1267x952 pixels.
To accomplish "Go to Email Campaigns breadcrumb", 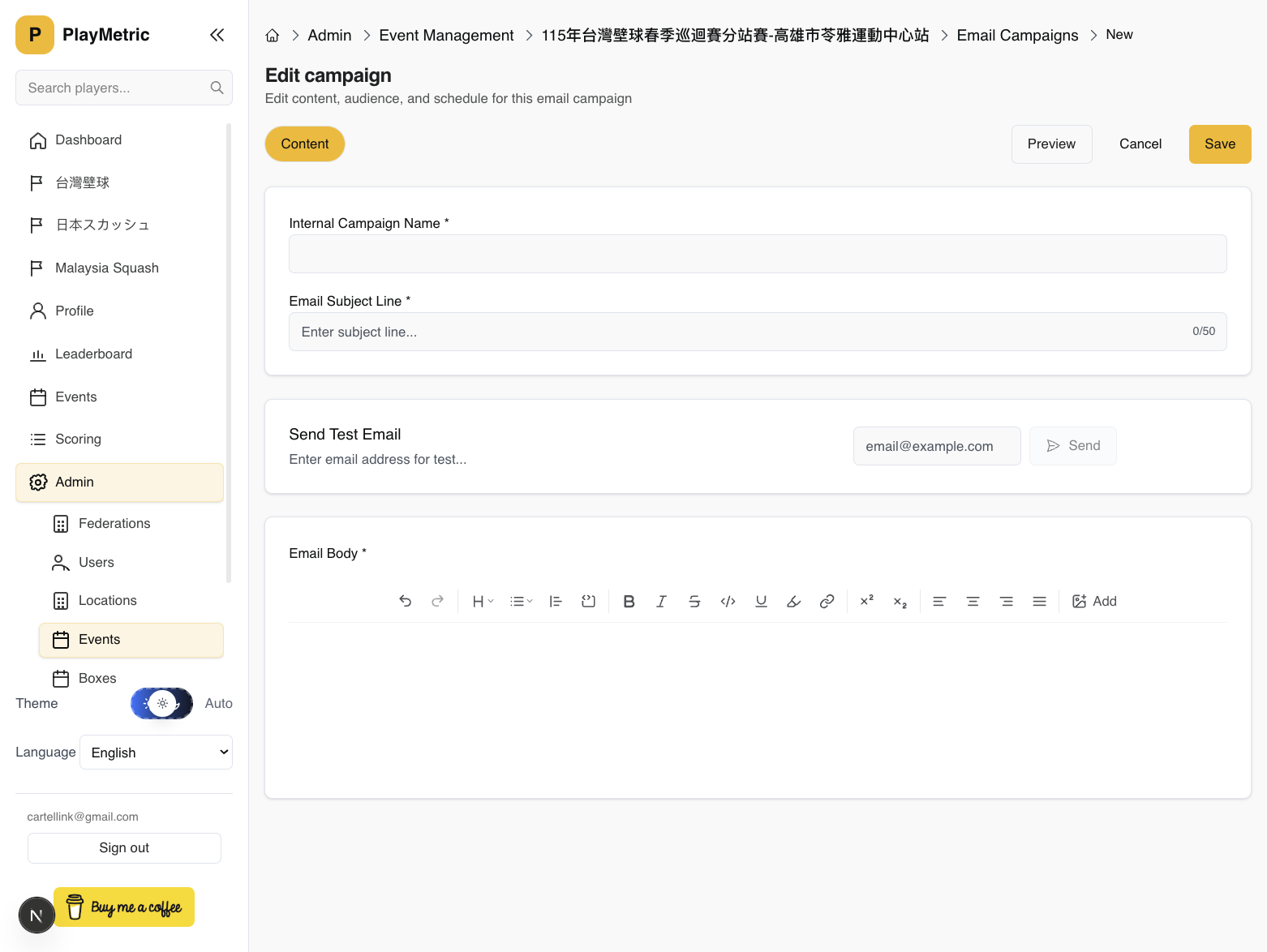I will [1017, 36].
